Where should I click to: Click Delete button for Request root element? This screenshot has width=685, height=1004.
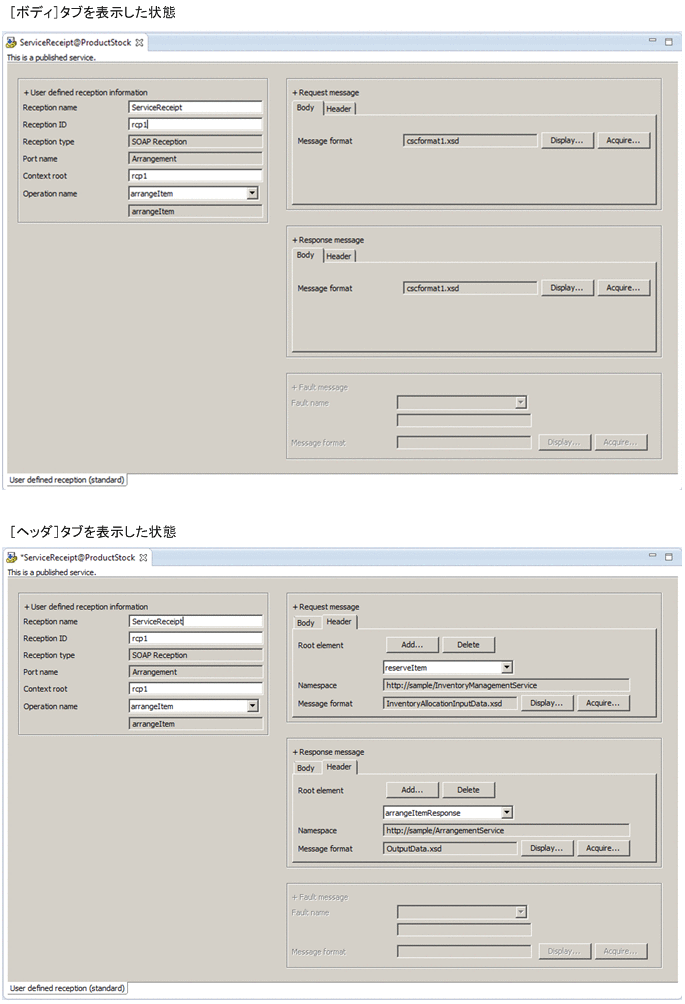pyautogui.click(x=468, y=645)
